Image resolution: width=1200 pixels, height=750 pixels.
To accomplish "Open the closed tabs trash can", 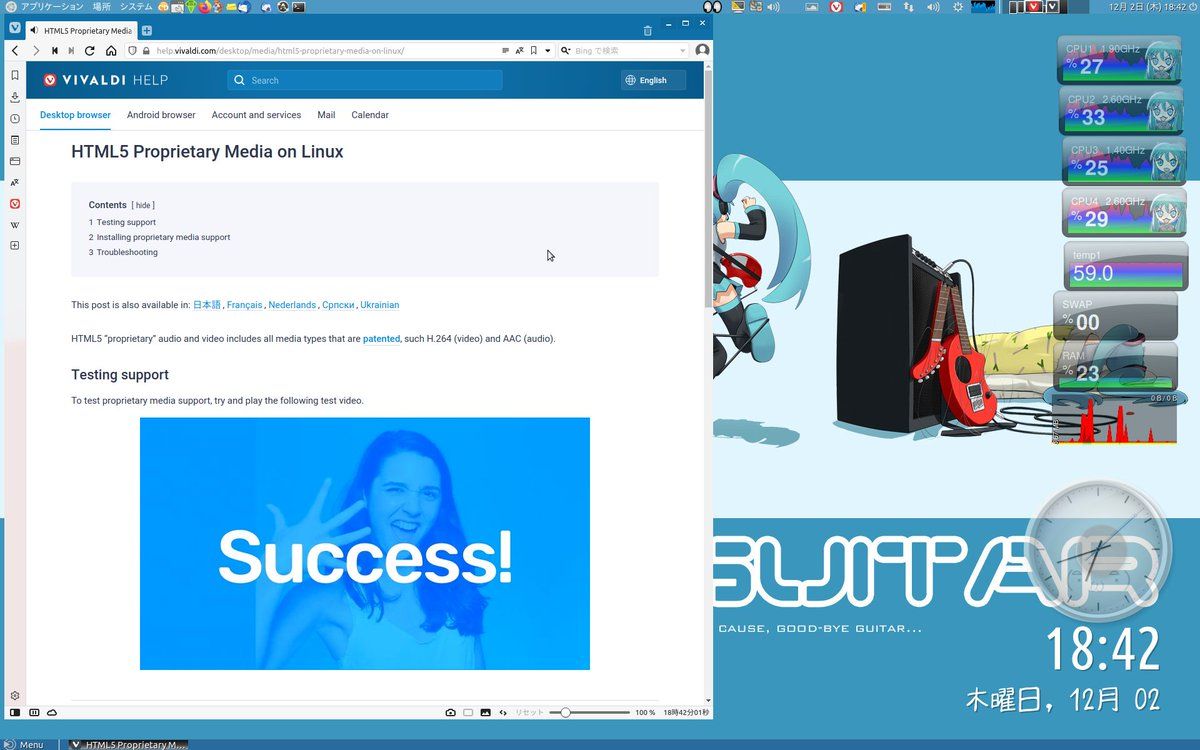I will tap(647, 31).
